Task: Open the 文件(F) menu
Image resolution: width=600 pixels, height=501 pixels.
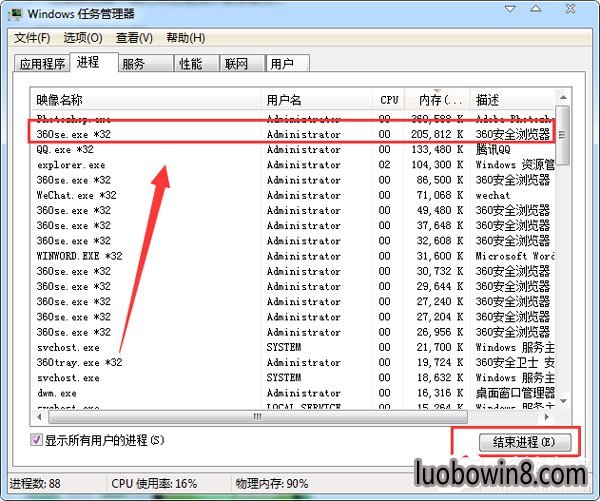Action: [x=32, y=38]
